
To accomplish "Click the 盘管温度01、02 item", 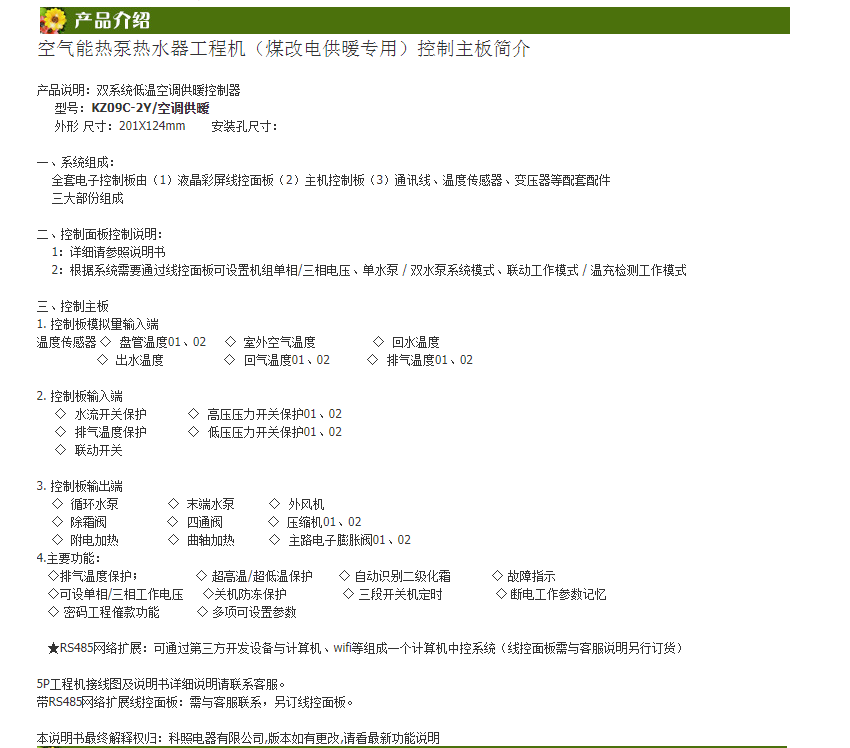I will [x=163, y=342].
